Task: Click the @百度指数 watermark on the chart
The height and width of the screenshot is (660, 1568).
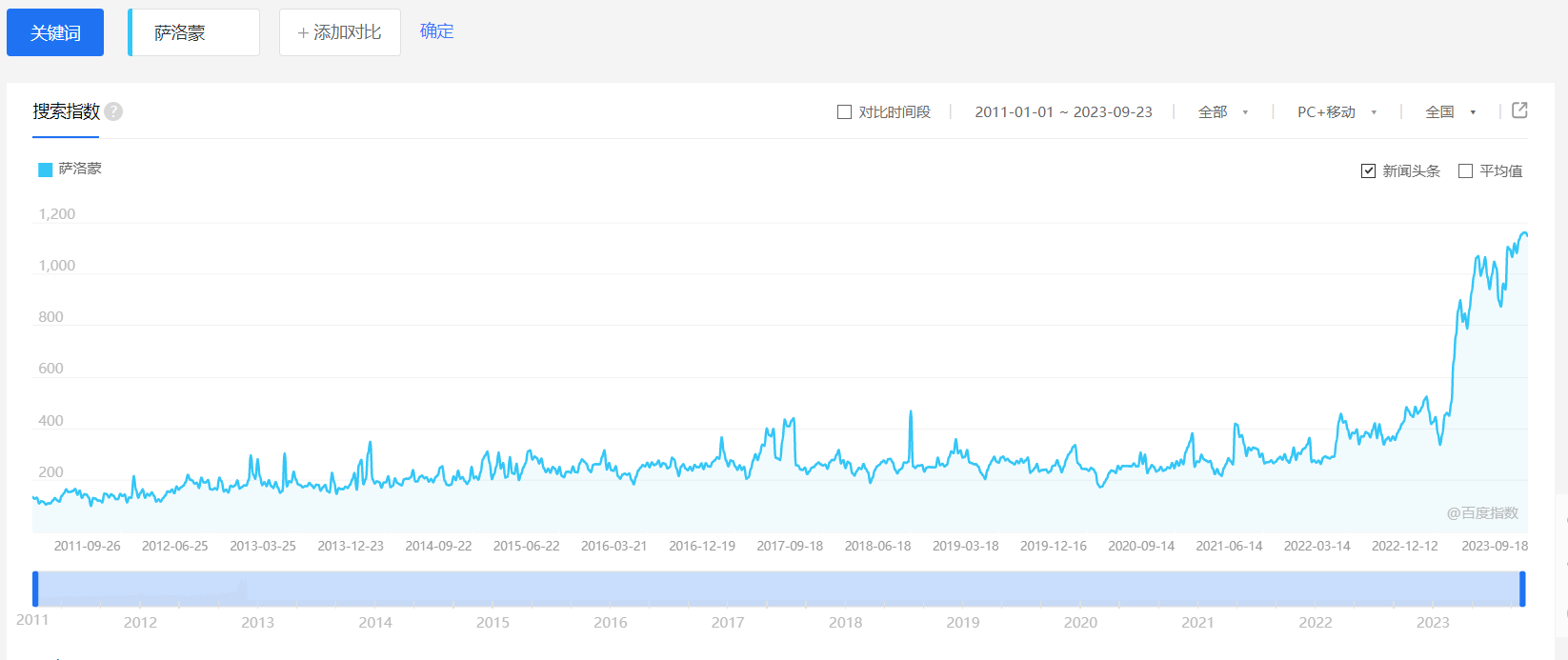Action: coord(1482,513)
